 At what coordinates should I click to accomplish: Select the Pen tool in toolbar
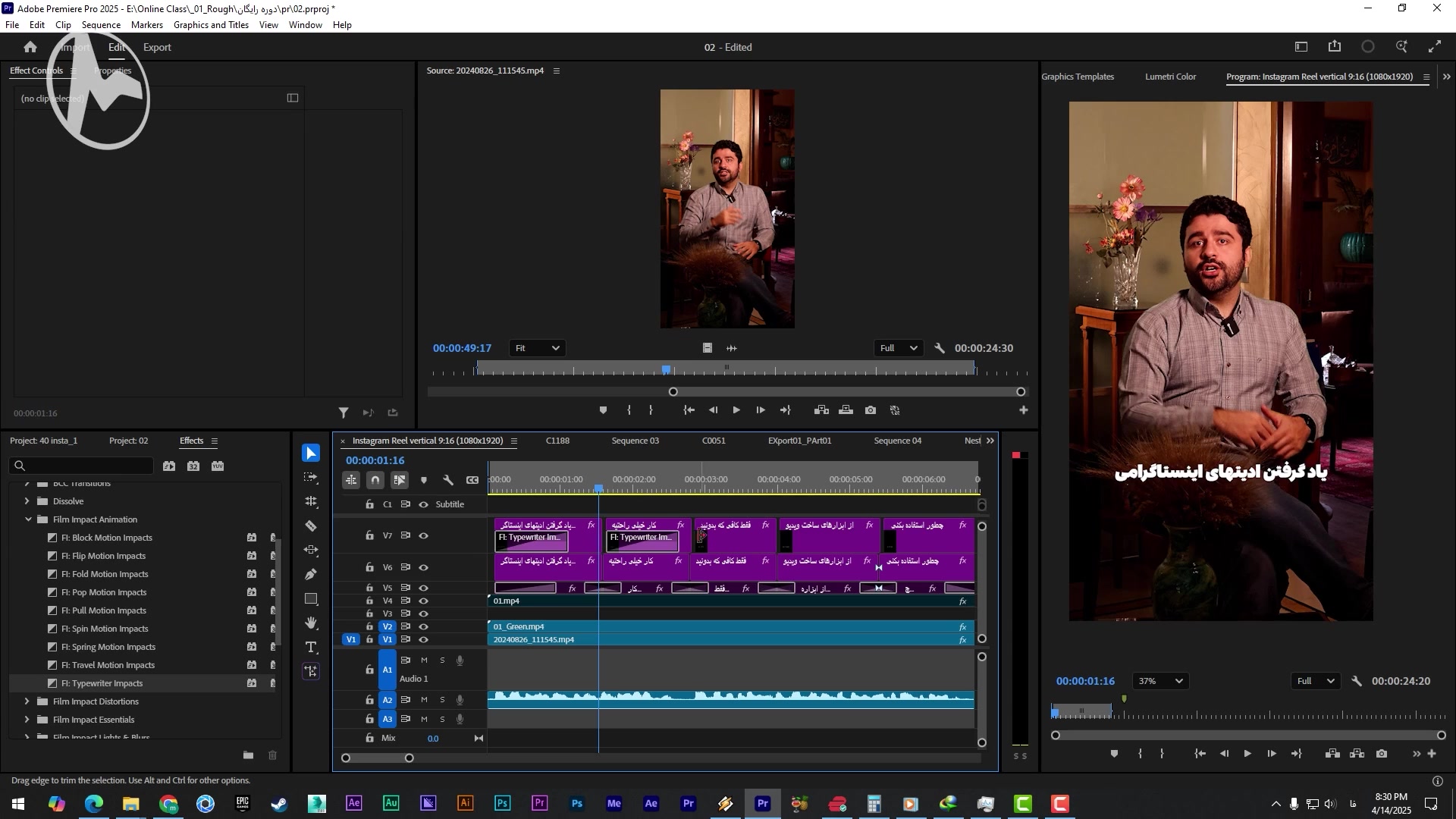[x=311, y=575]
